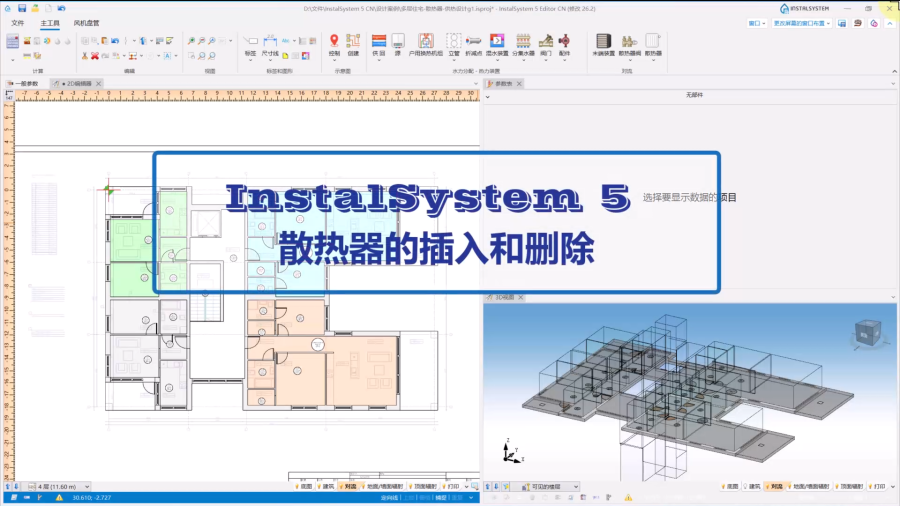Select the 散热器阀 radiator valve tool
900x506 pixels.
[x=630, y=45]
